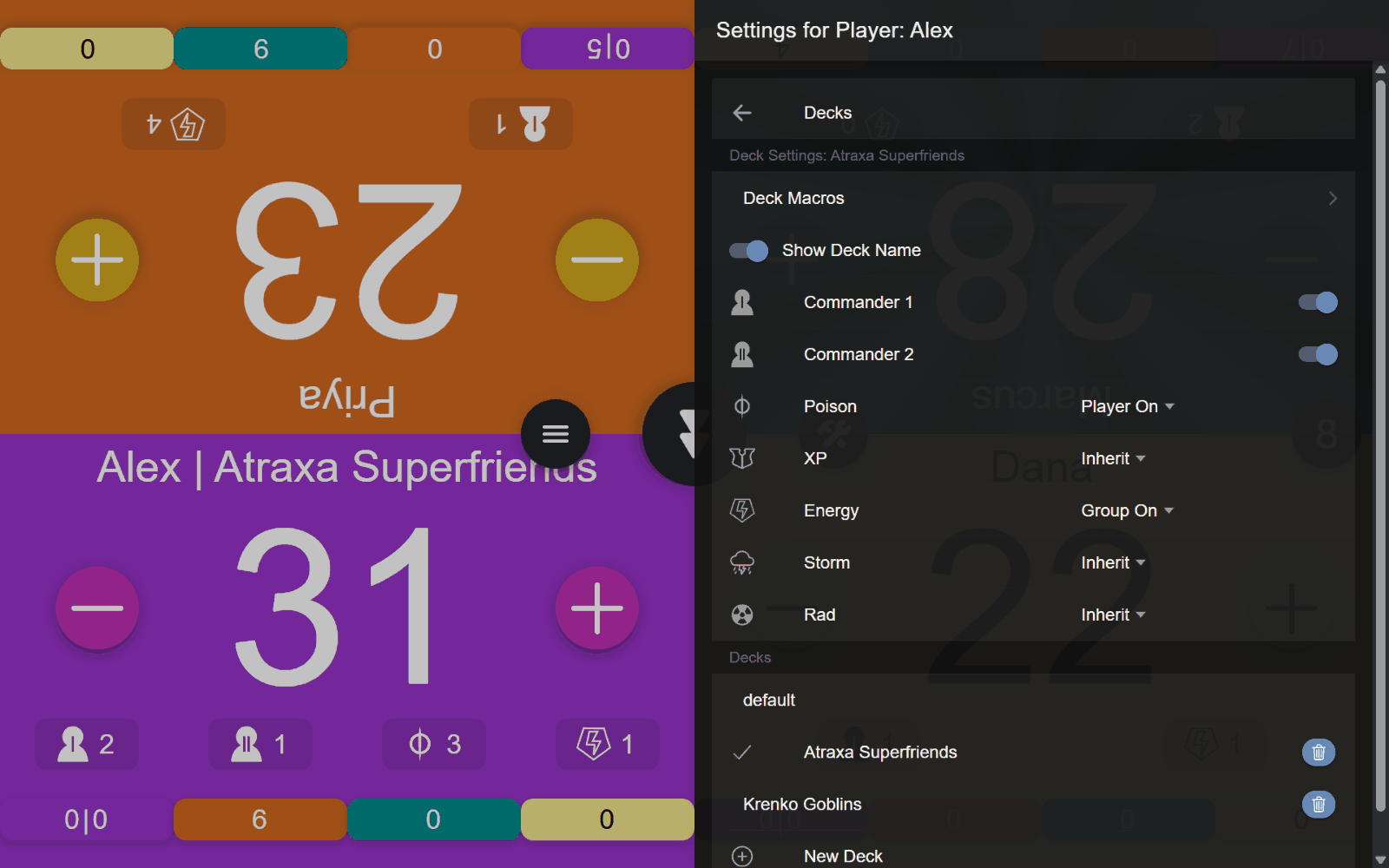Image resolution: width=1389 pixels, height=868 pixels.
Task: Open the Energy dropdown set to Group On
Action: coord(1127,510)
